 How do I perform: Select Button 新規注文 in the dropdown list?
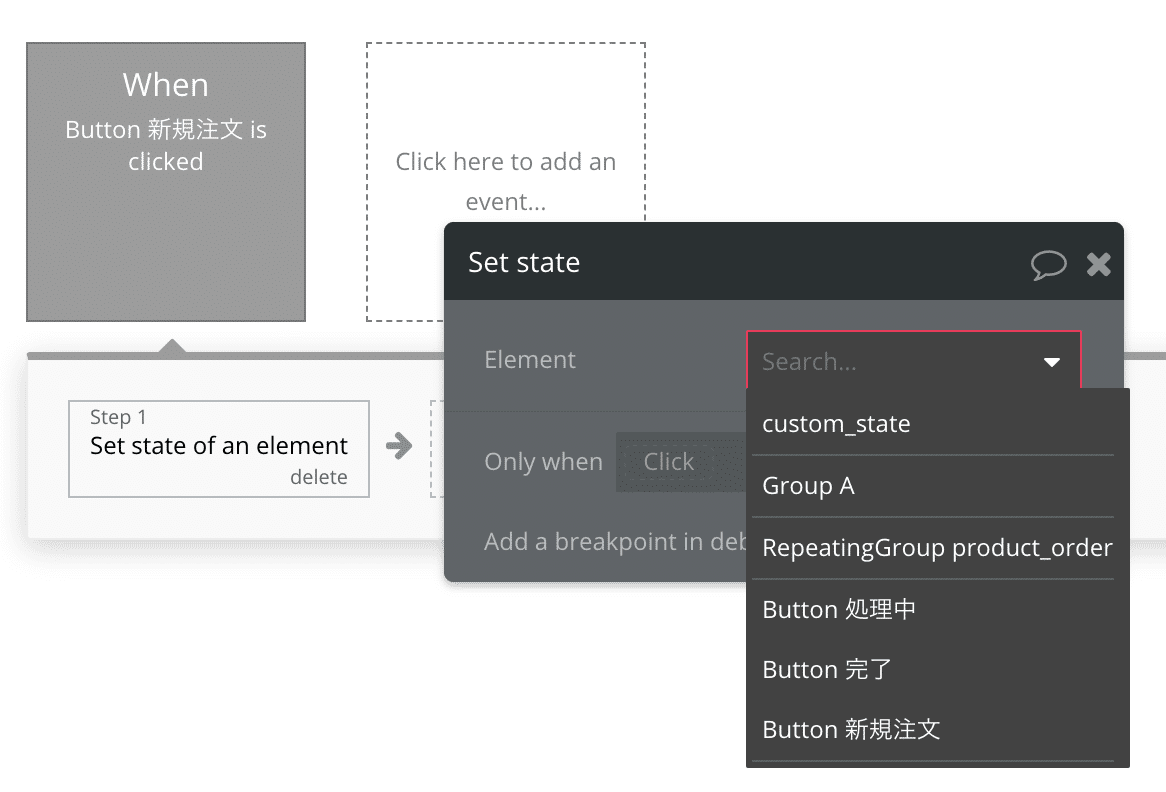tap(851, 729)
